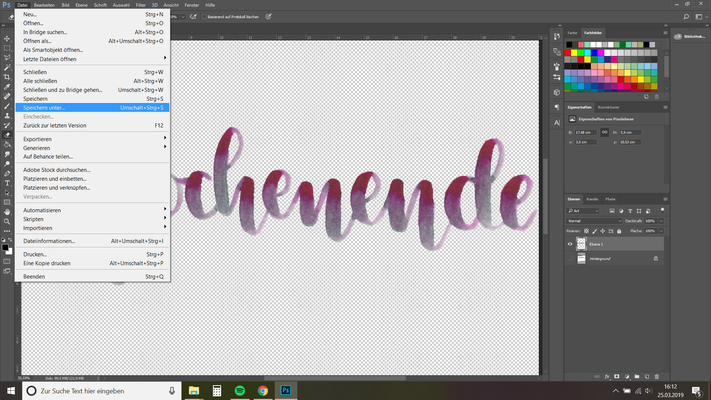Switch to the Korrekturen tab
The width and height of the screenshot is (711, 400).
(x=610, y=106)
